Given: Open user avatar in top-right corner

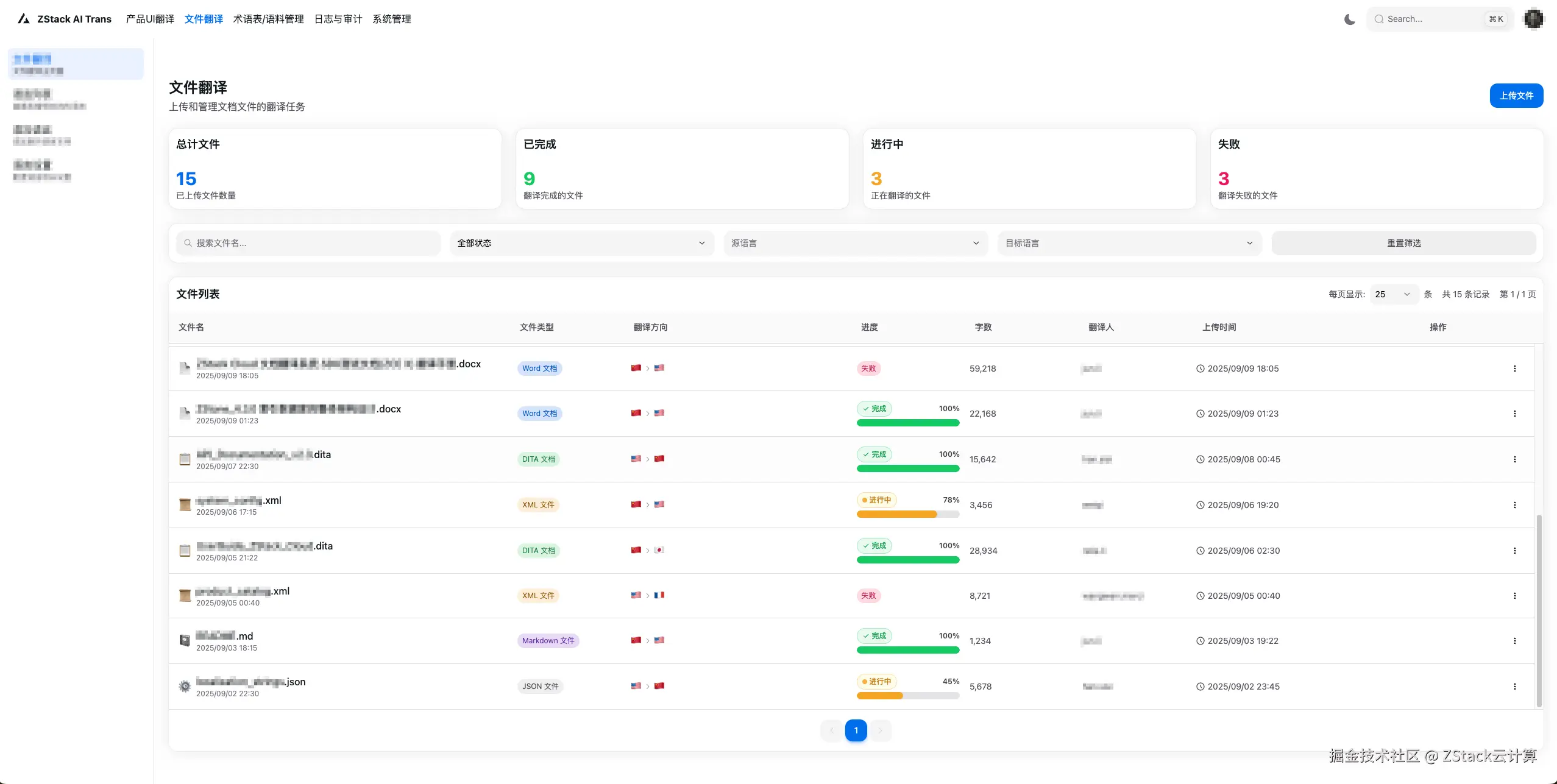Looking at the screenshot, I should pos(1533,19).
